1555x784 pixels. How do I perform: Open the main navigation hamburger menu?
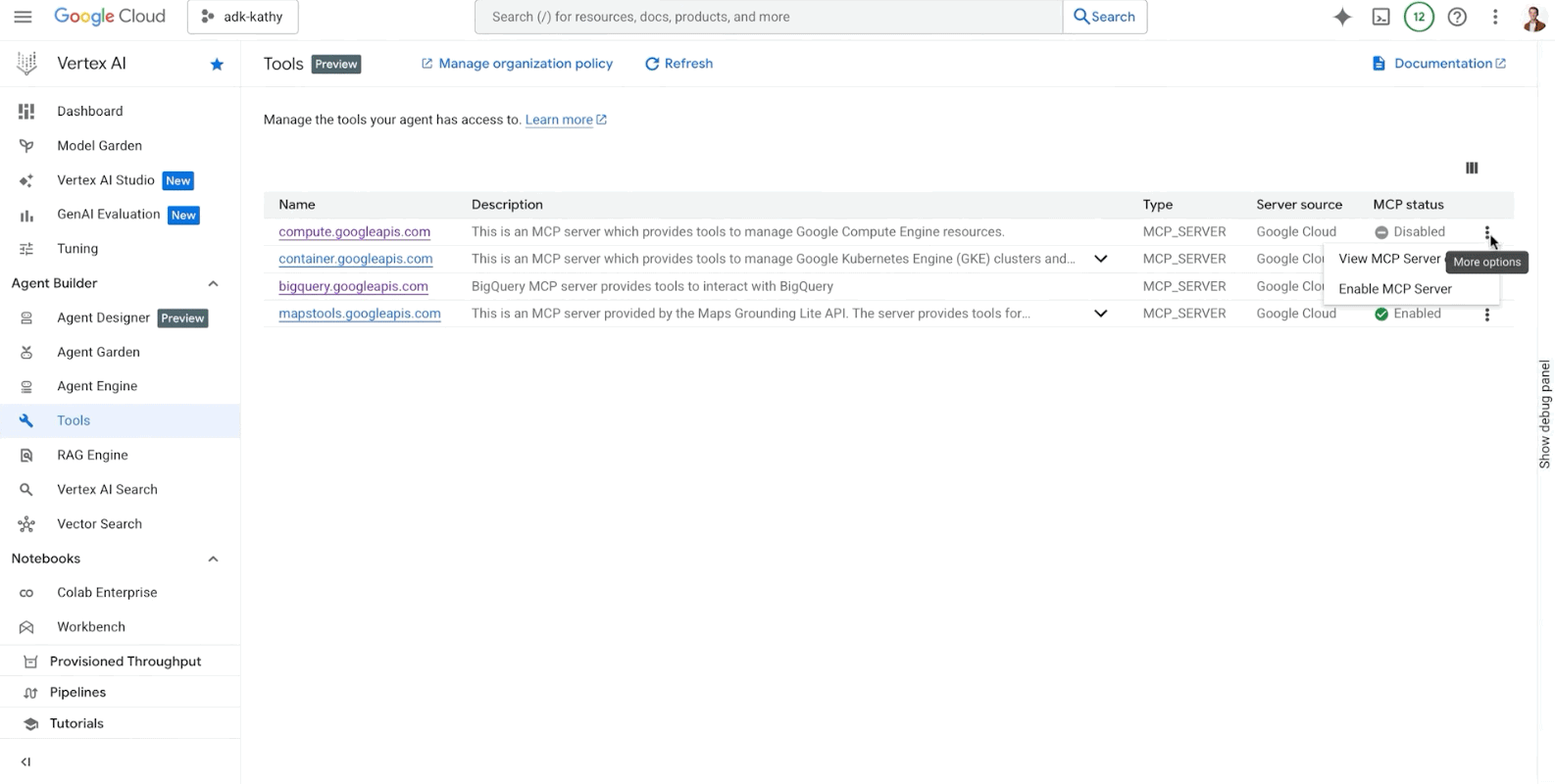(23, 17)
